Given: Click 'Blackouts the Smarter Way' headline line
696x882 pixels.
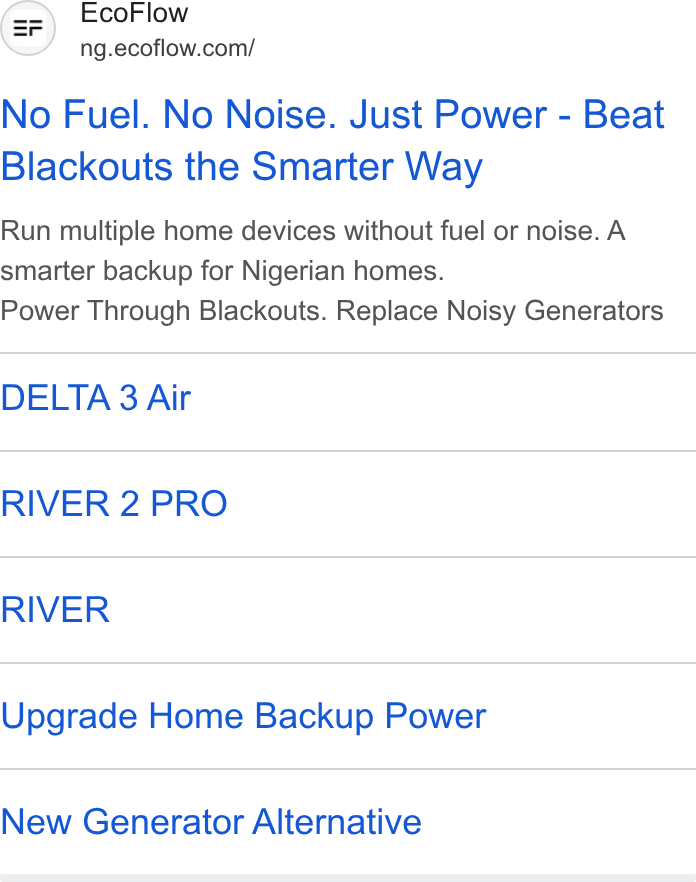Looking at the screenshot, I should (242, 166).
